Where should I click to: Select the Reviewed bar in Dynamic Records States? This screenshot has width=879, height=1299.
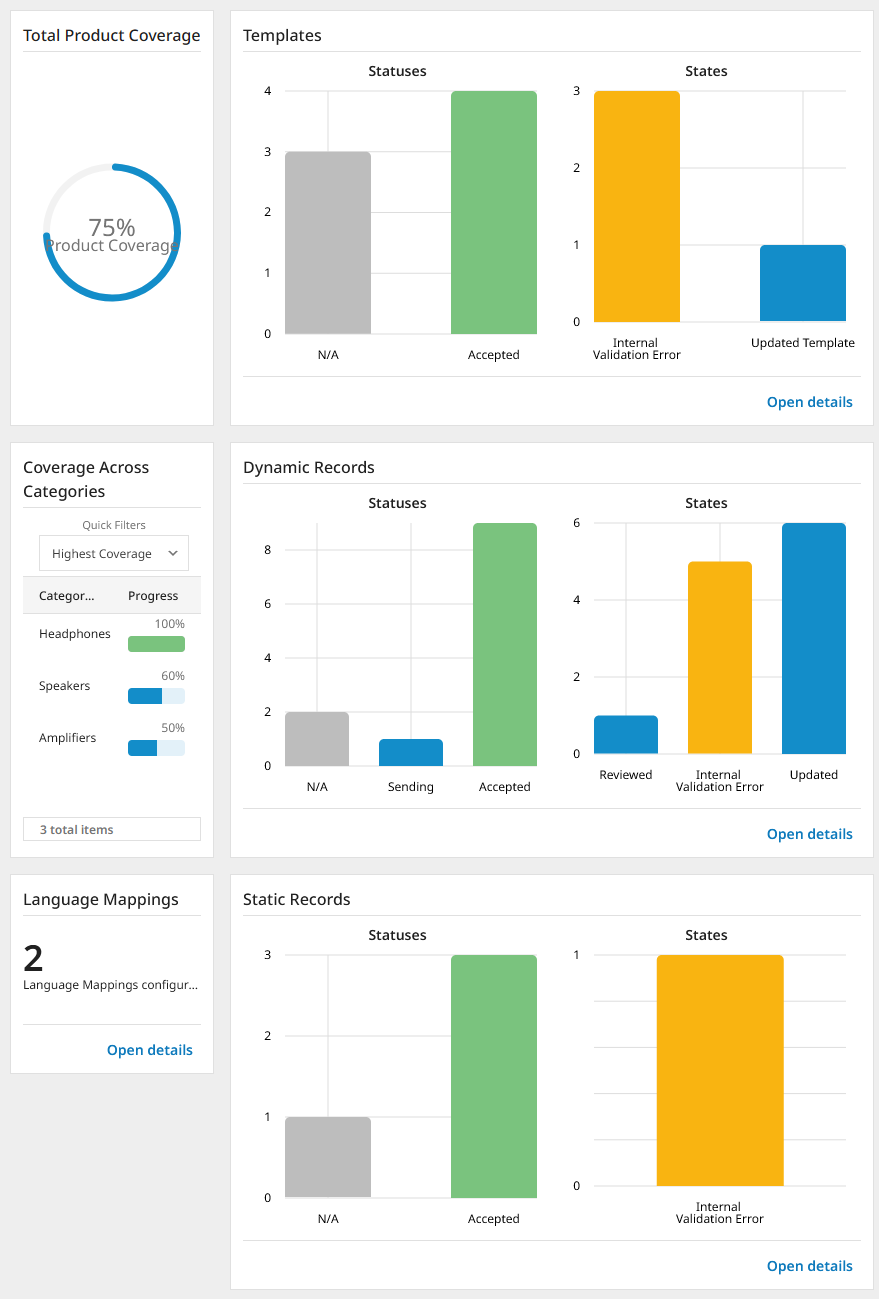pos(626,734)
